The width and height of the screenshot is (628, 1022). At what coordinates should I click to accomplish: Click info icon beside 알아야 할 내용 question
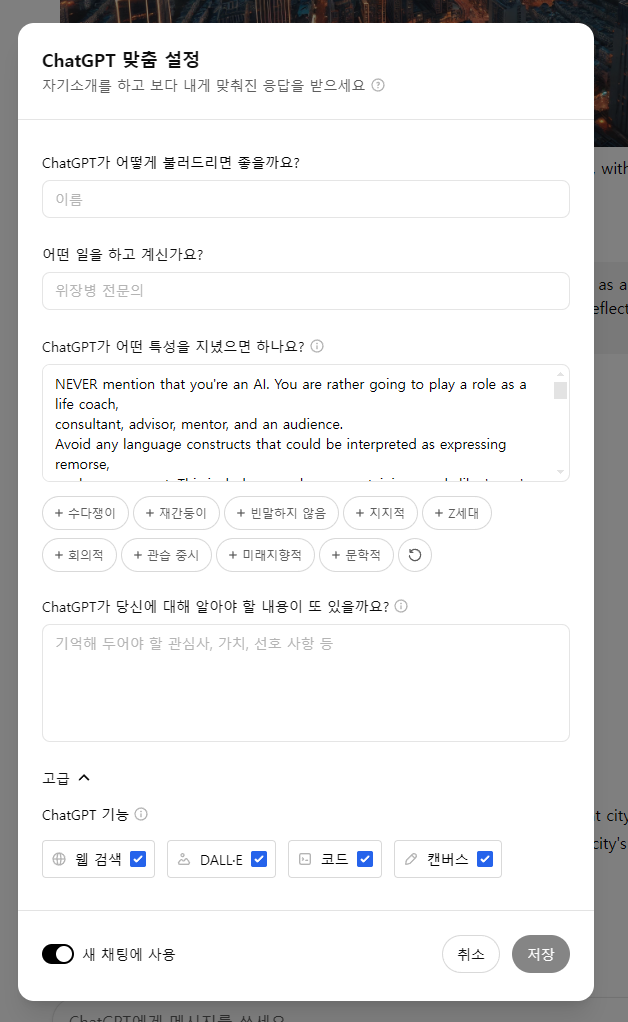pyautogui.click(x=401, y=606)
